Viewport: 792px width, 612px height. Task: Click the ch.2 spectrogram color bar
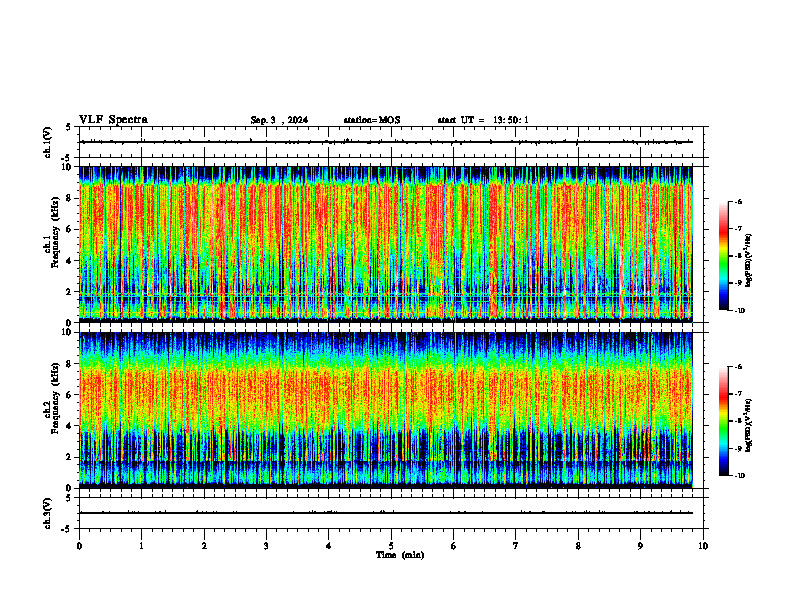tap(723, 421)
